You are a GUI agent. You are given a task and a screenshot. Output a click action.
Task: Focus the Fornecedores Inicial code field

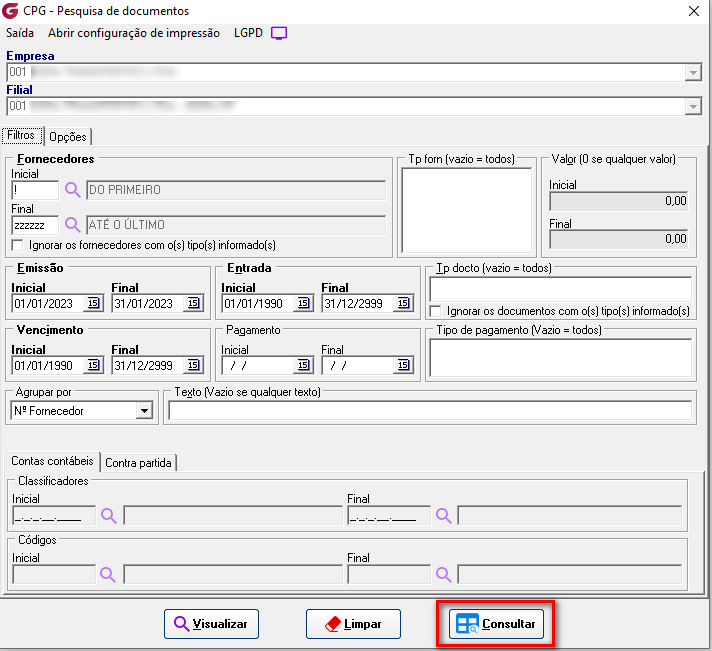35,190
